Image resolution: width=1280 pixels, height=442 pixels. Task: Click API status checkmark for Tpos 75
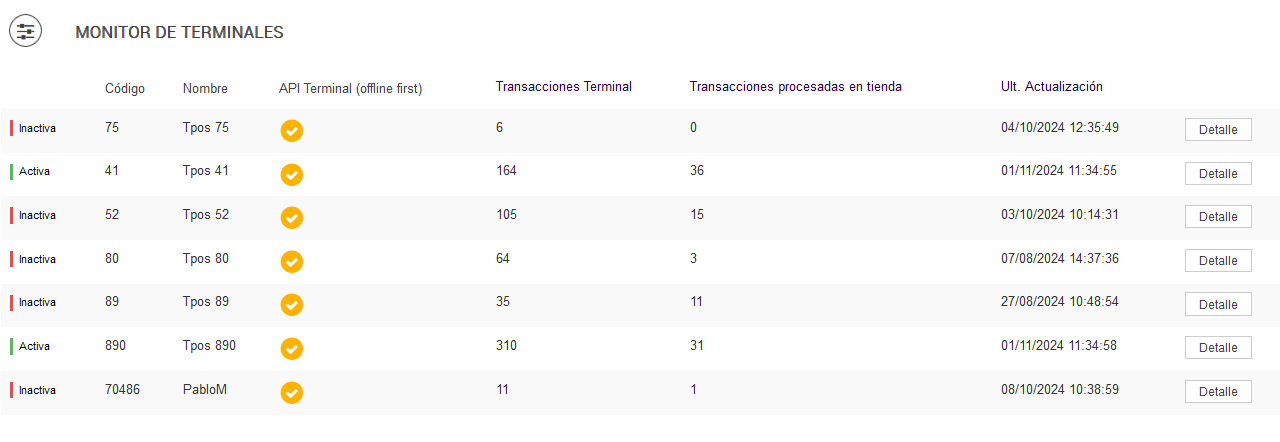coord(292,131)
